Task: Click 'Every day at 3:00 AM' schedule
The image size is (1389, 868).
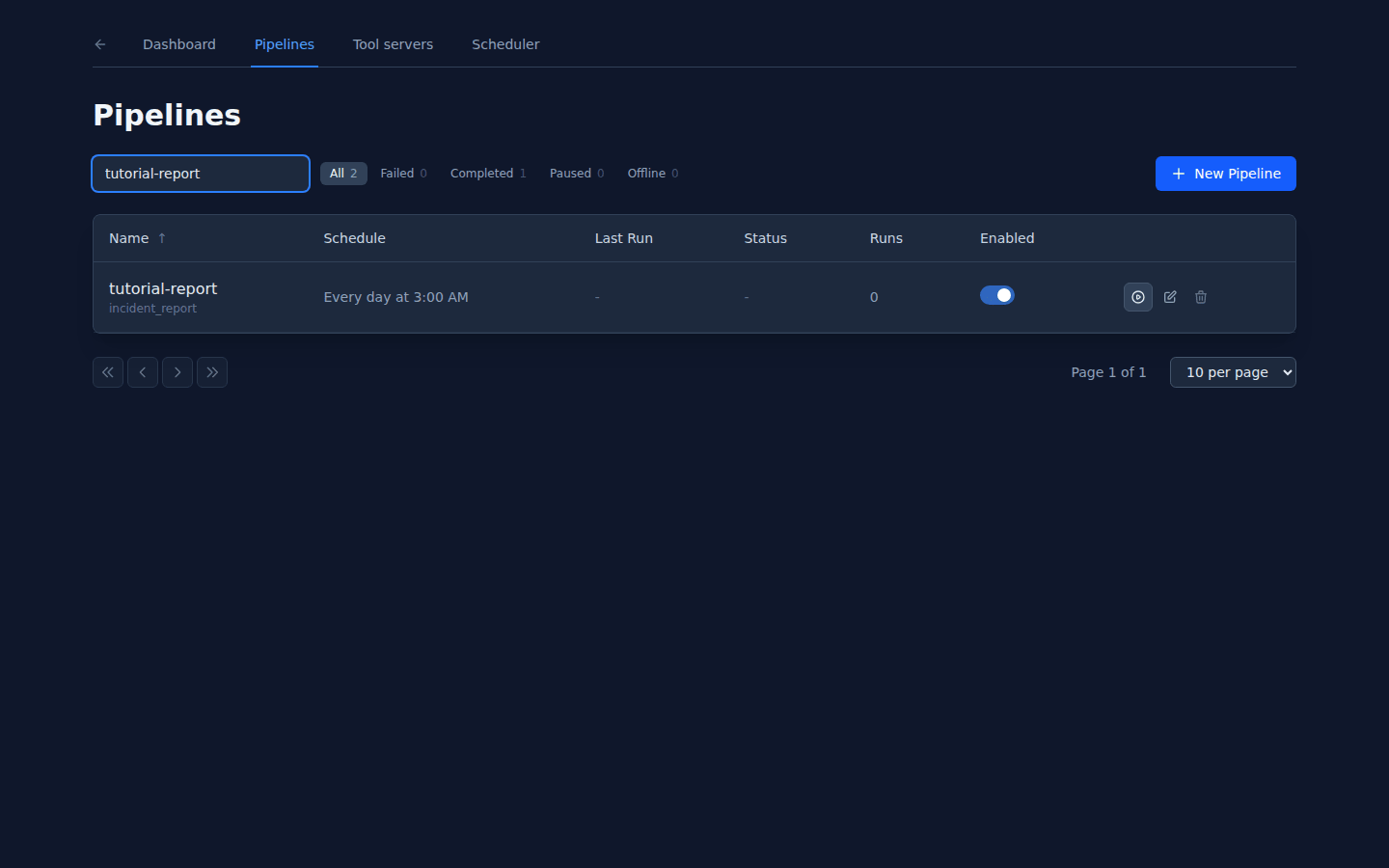Action: [395, 297]
